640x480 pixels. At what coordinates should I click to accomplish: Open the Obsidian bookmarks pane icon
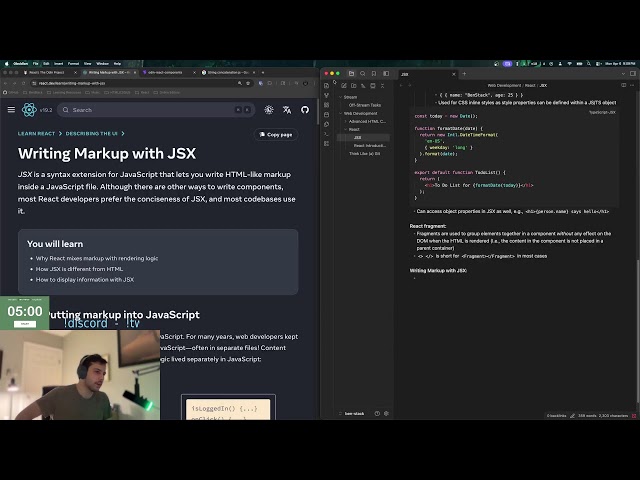[374, 73]
